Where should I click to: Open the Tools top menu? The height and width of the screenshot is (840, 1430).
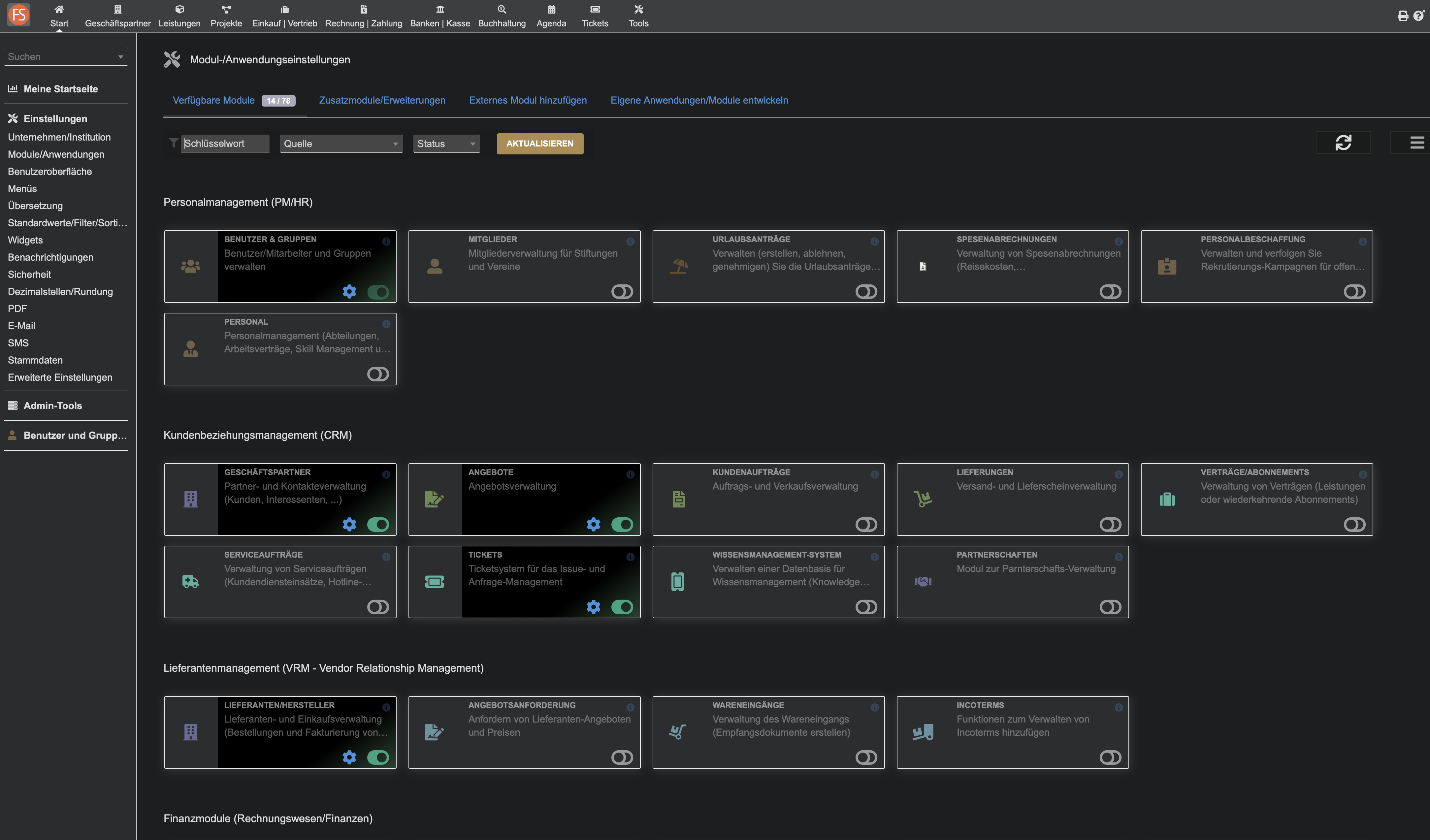point(638,16)
